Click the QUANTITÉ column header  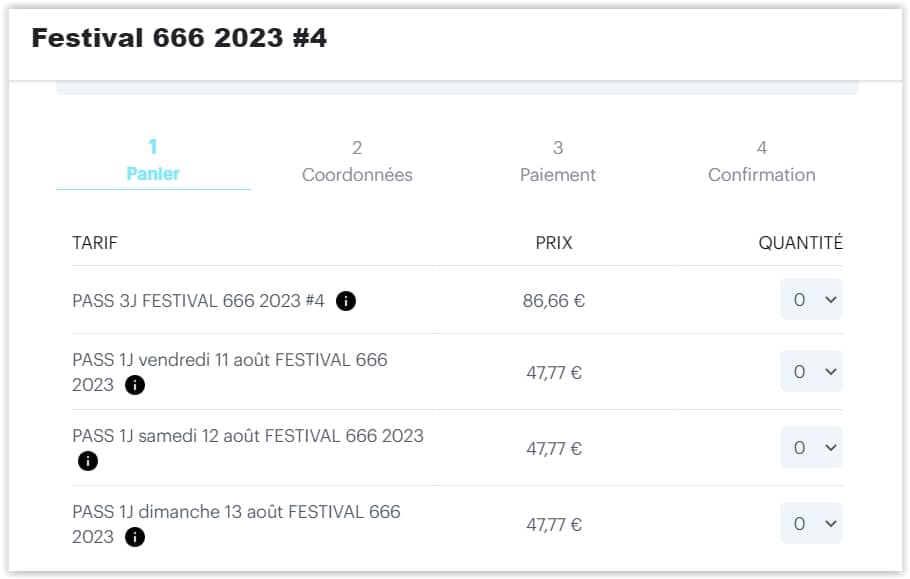click(800, 242)
